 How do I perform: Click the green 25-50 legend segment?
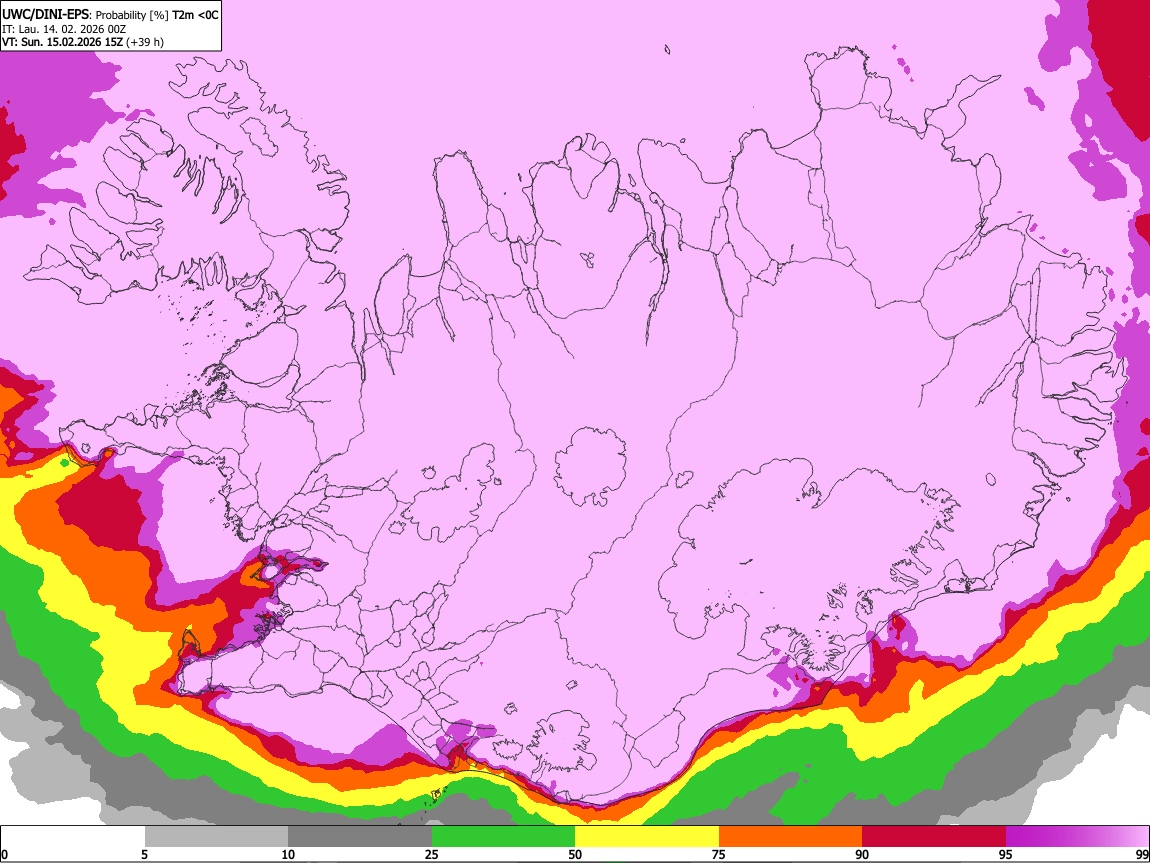(x=503, y=837)
